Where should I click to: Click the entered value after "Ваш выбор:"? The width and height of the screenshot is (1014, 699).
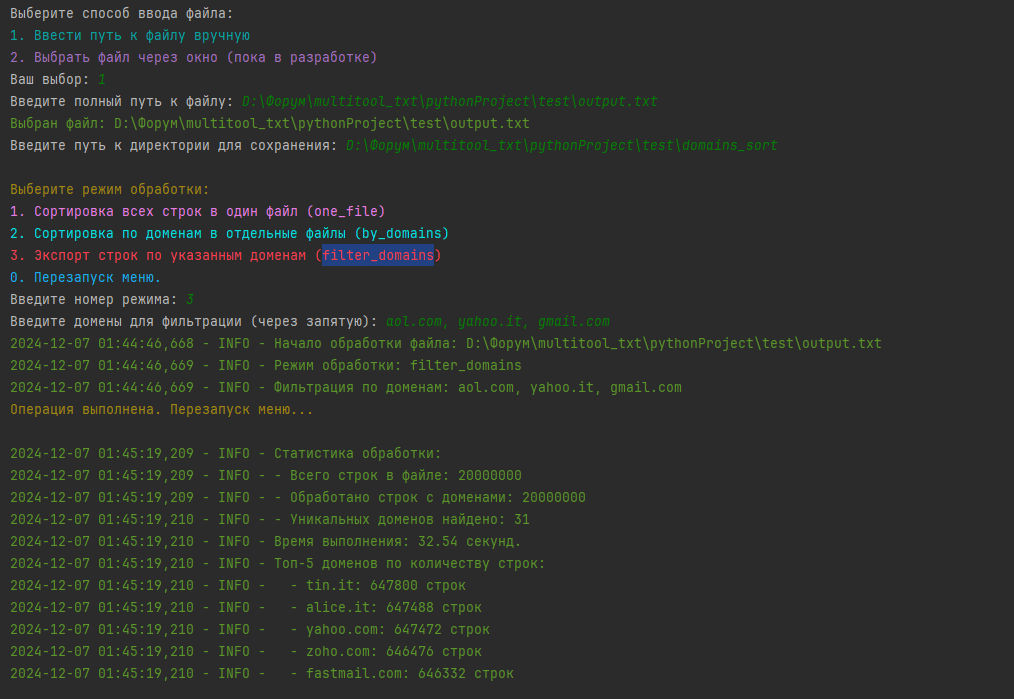point(102,79)
